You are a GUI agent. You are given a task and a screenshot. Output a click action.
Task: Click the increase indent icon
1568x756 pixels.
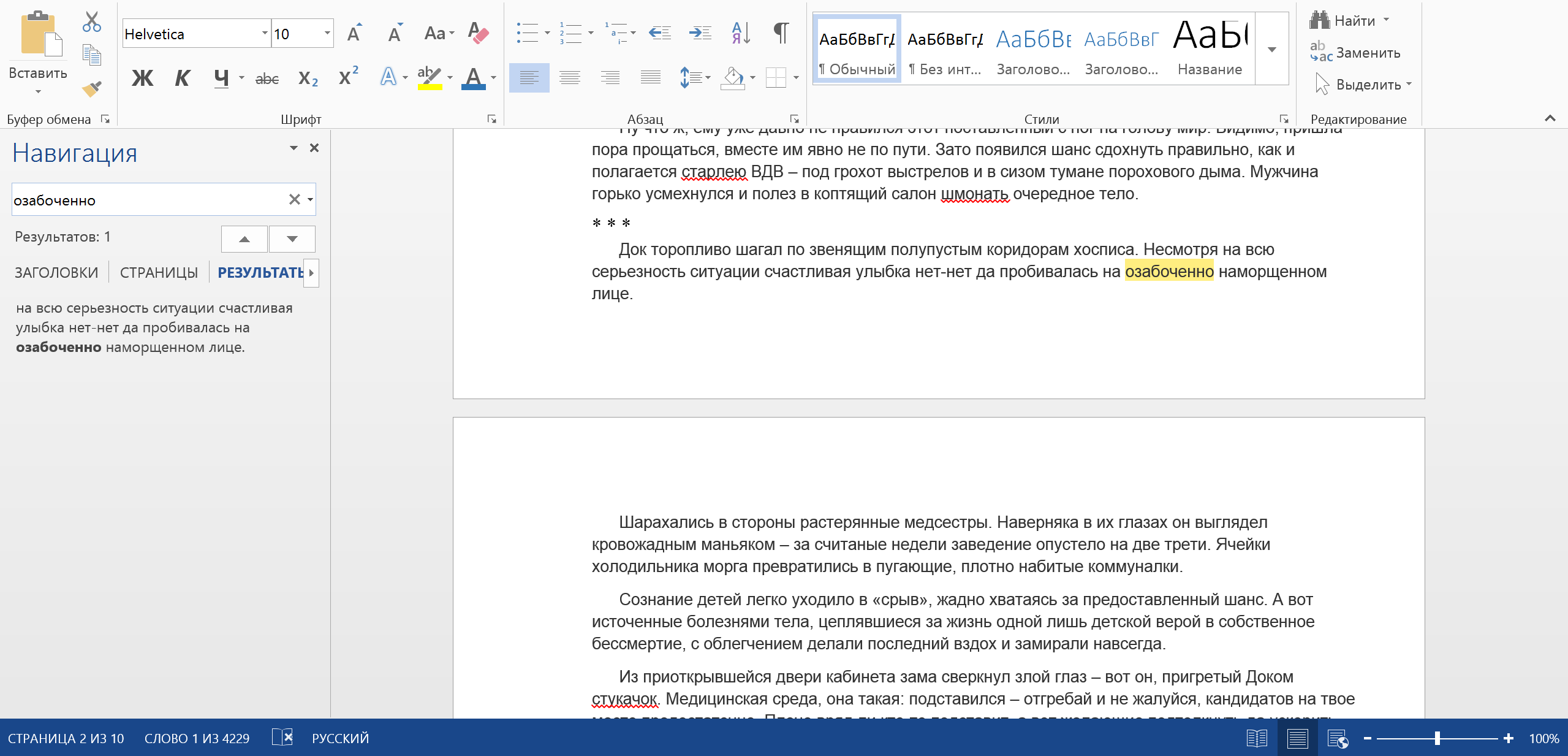click(x=700, y=33)
